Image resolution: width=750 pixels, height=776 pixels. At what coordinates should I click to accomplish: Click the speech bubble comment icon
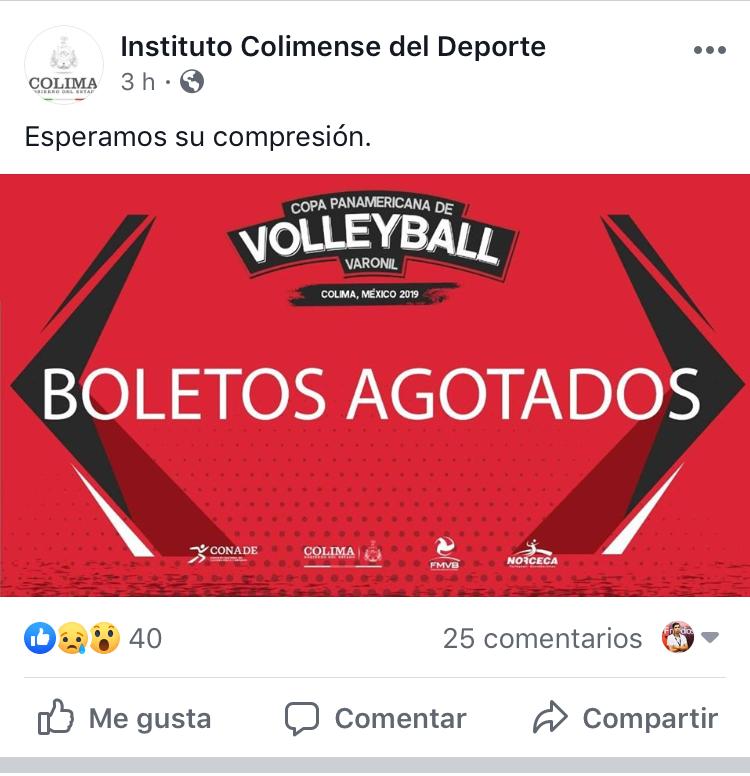pos(301,718)
